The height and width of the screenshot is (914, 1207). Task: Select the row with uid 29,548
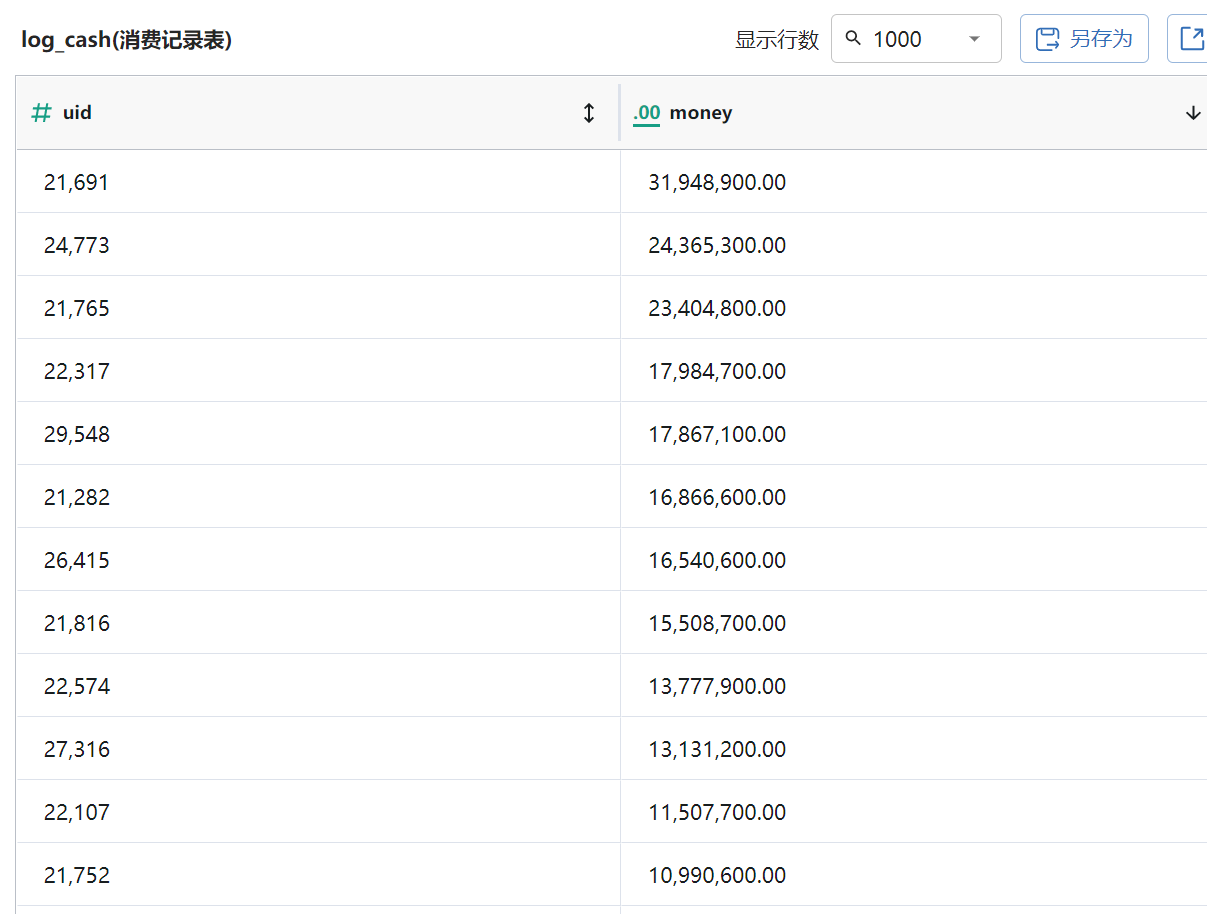611,434
